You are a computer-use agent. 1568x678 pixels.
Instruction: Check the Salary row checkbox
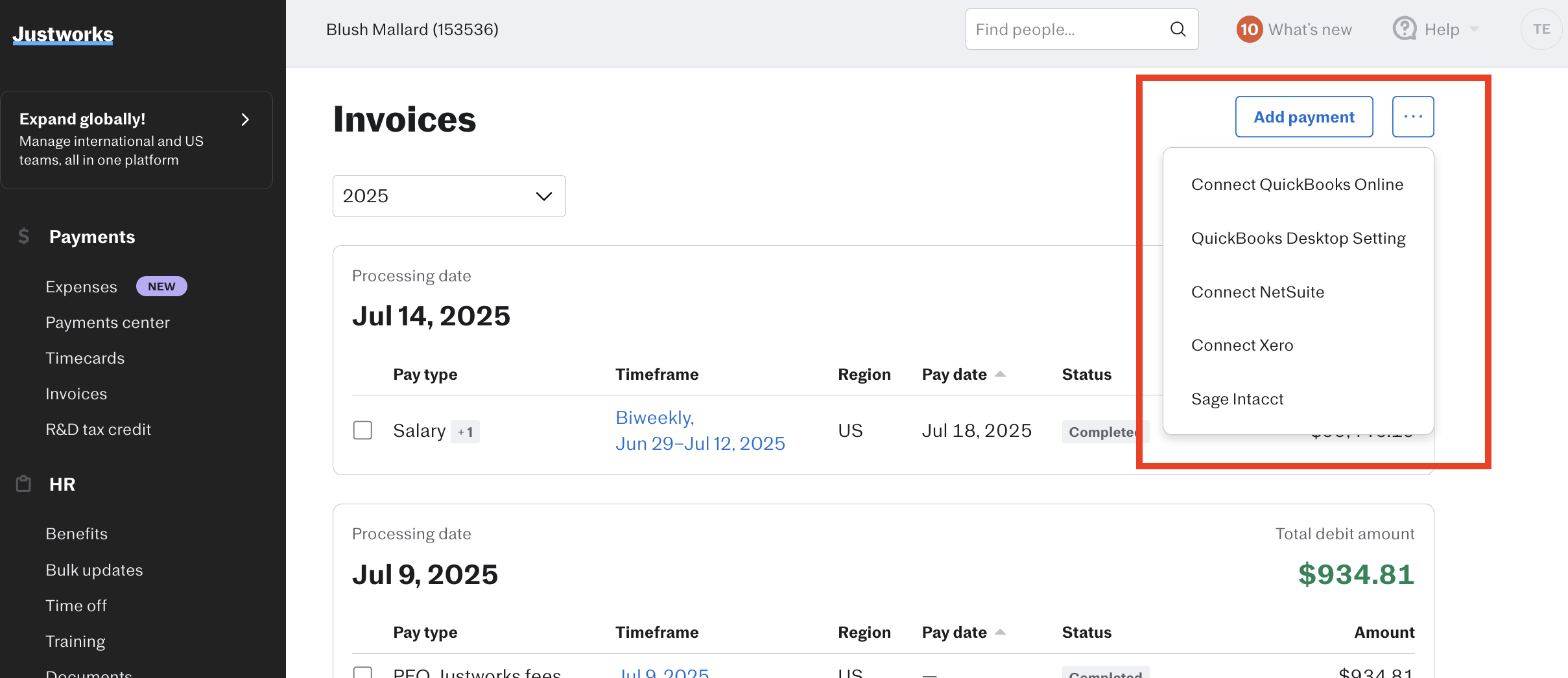coord(362,430)
